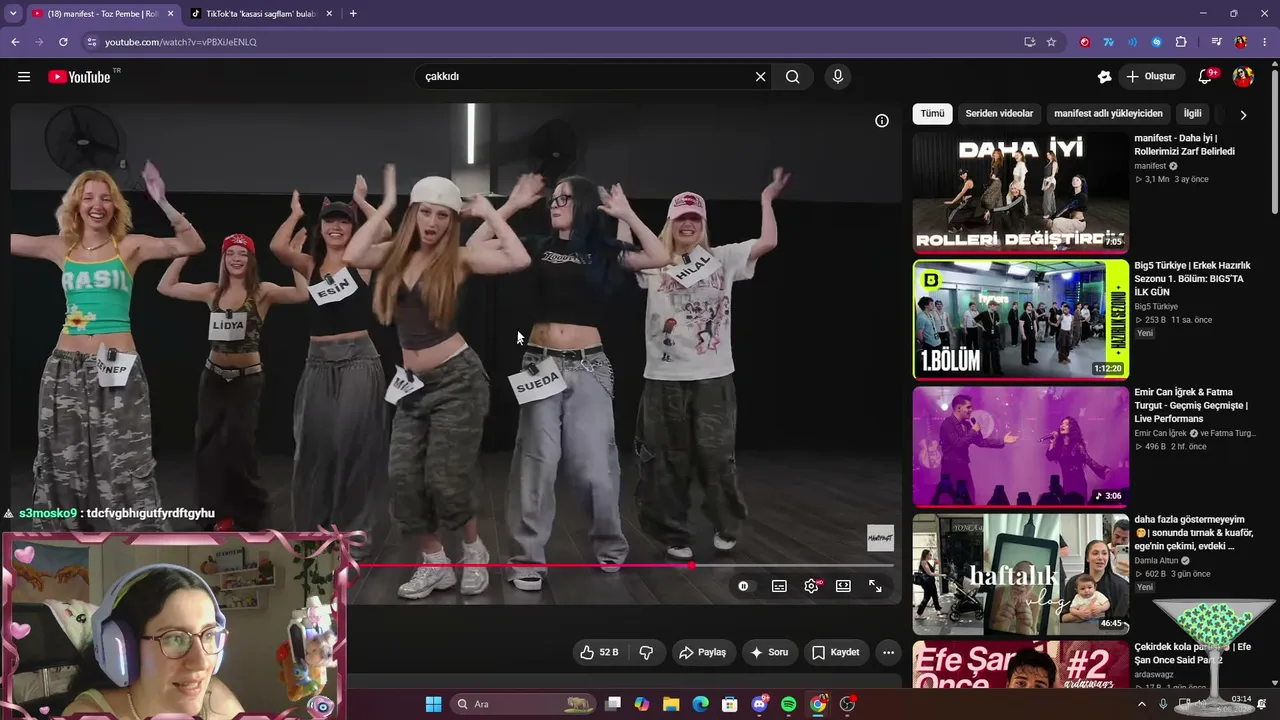The height and width of the screenshot is (720, 1280).
Task: Open the Emir Can İğrek live performance thumbnail
Action: pos(1021,447)
